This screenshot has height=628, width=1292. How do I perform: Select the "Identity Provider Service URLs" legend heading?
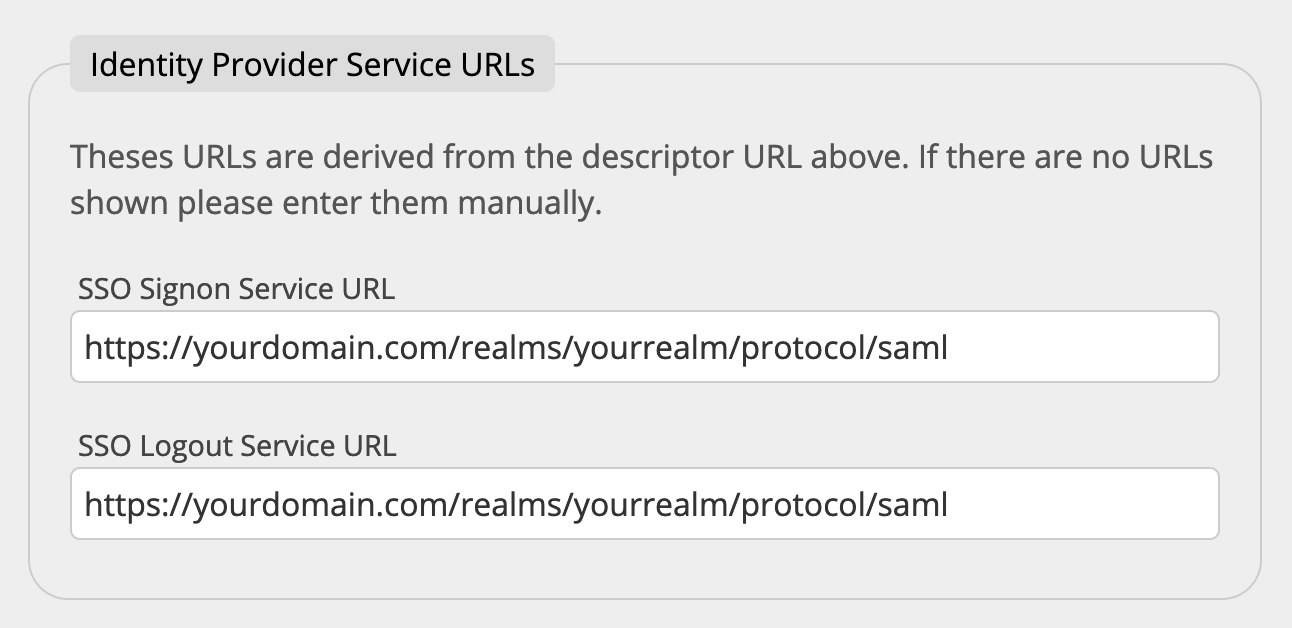click(x=312, y=65)
